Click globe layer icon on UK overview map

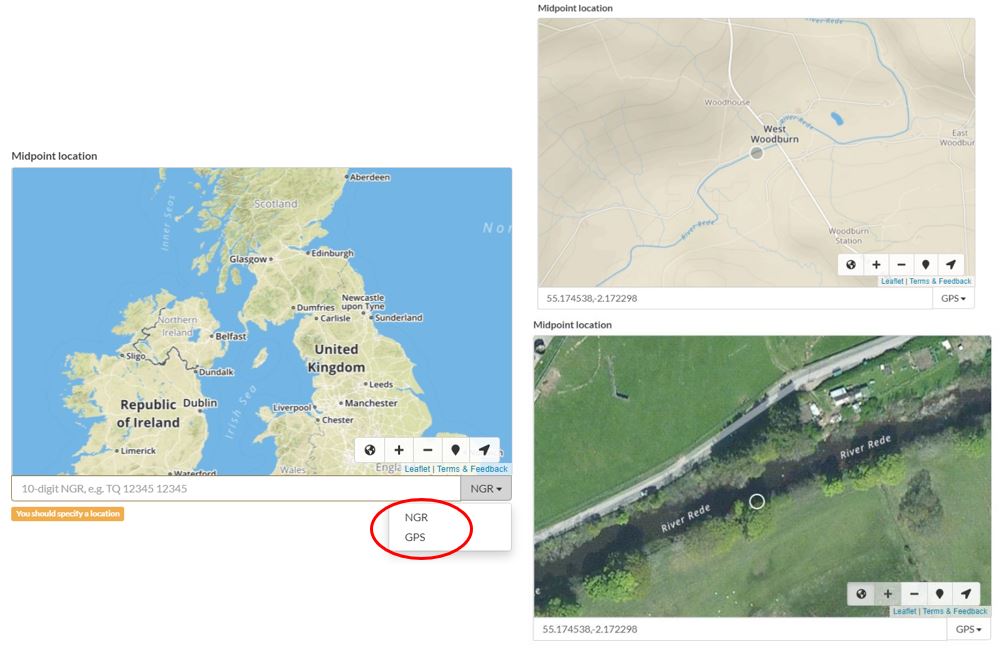(x=370, y=450)
